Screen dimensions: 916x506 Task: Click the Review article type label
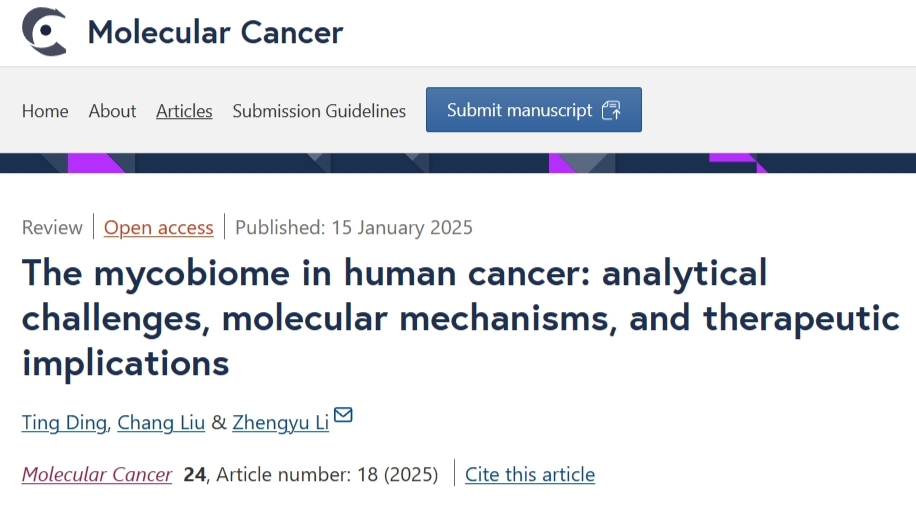[52, 227]
